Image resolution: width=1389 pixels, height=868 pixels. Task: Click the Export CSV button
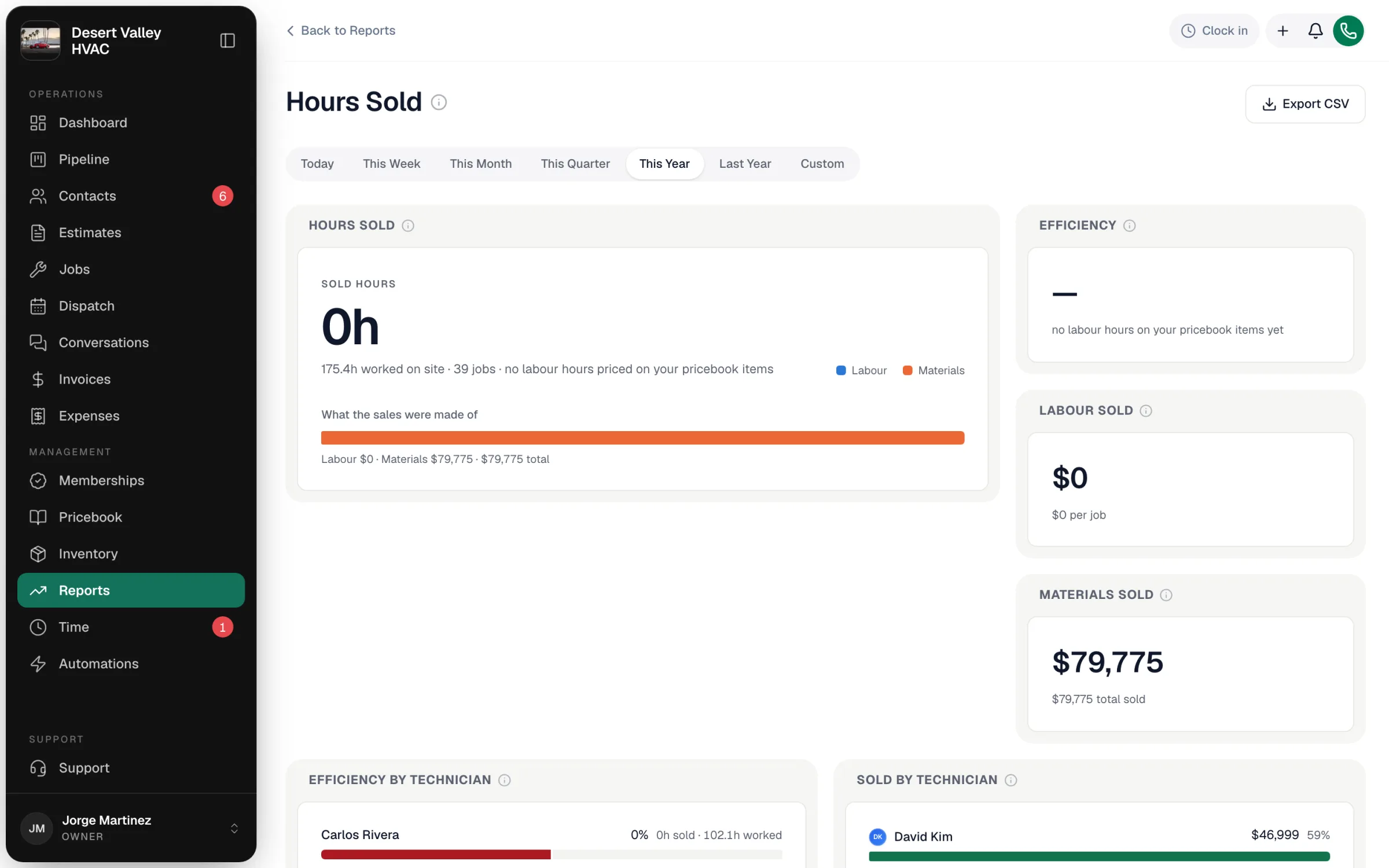(x=1305, y=104)
